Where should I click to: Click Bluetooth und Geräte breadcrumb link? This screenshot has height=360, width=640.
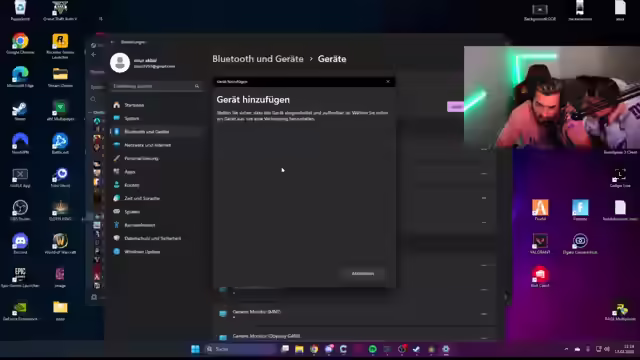click(x=258, y=59)
